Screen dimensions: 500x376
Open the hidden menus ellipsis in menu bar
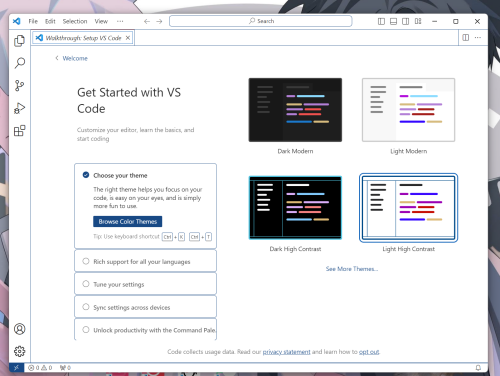pyautogui.click(x=120, y=21)
